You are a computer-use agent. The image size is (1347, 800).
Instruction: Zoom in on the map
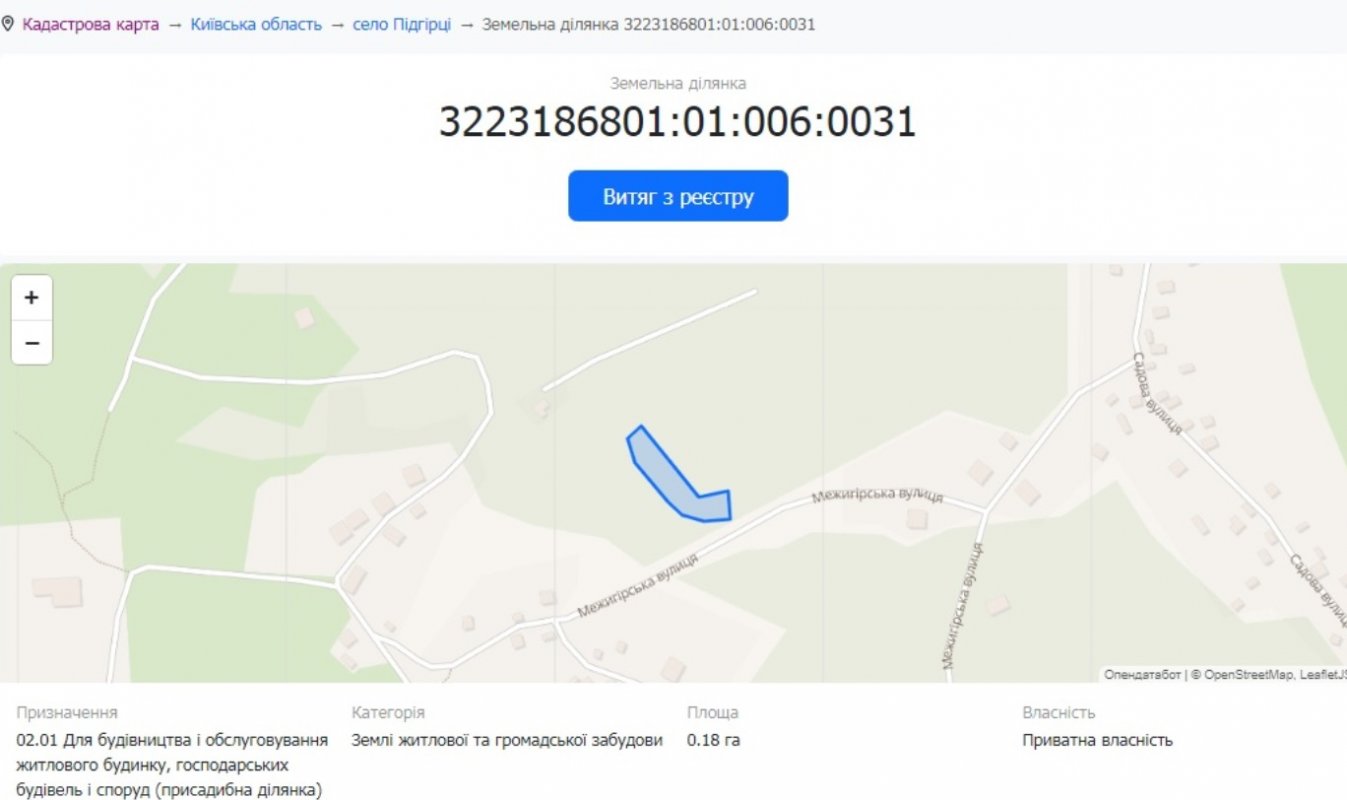pyautogui.click(x=32, y=298)
